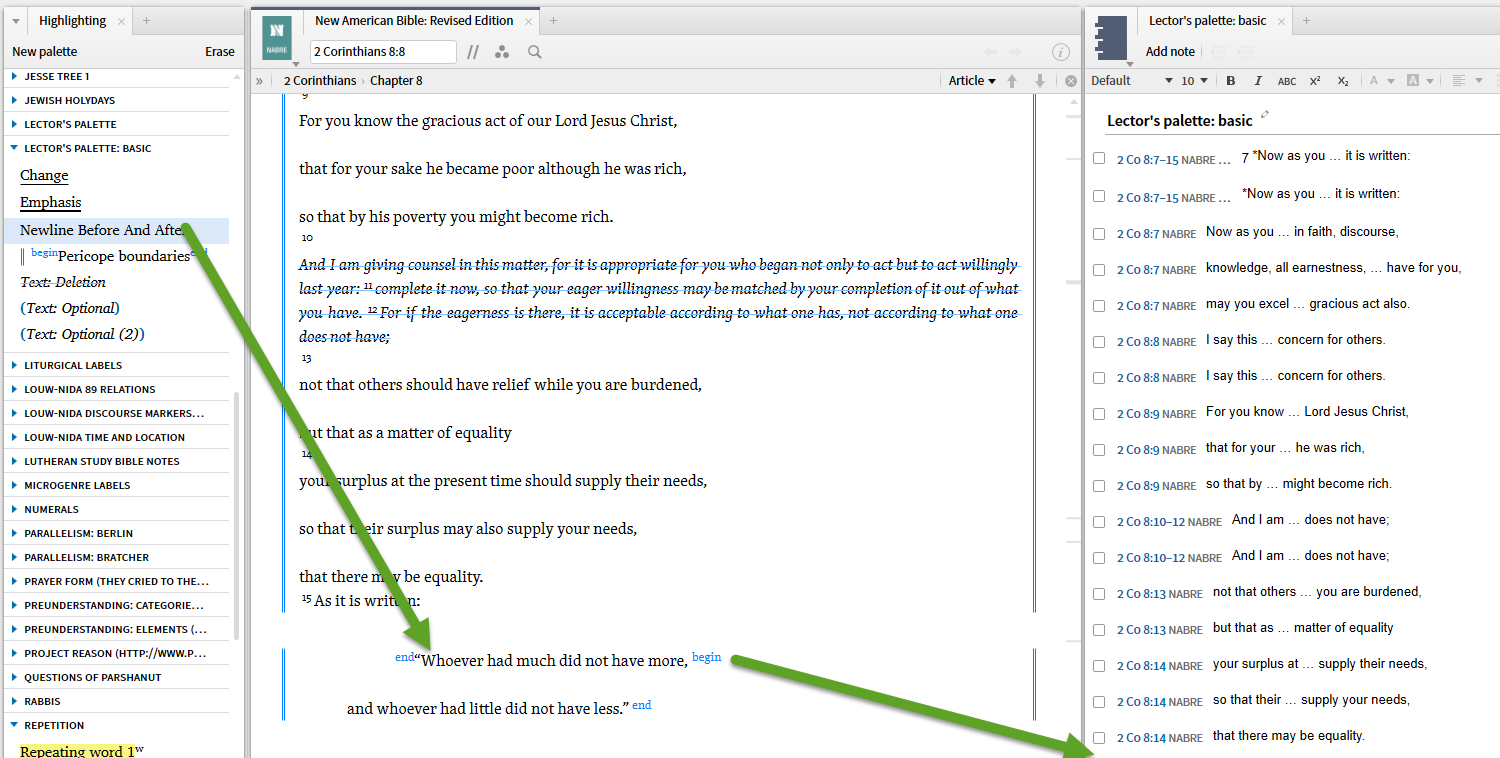
Task: Check the 2 Co 8:9 'For you know' note
Action: pos(1099,413)
